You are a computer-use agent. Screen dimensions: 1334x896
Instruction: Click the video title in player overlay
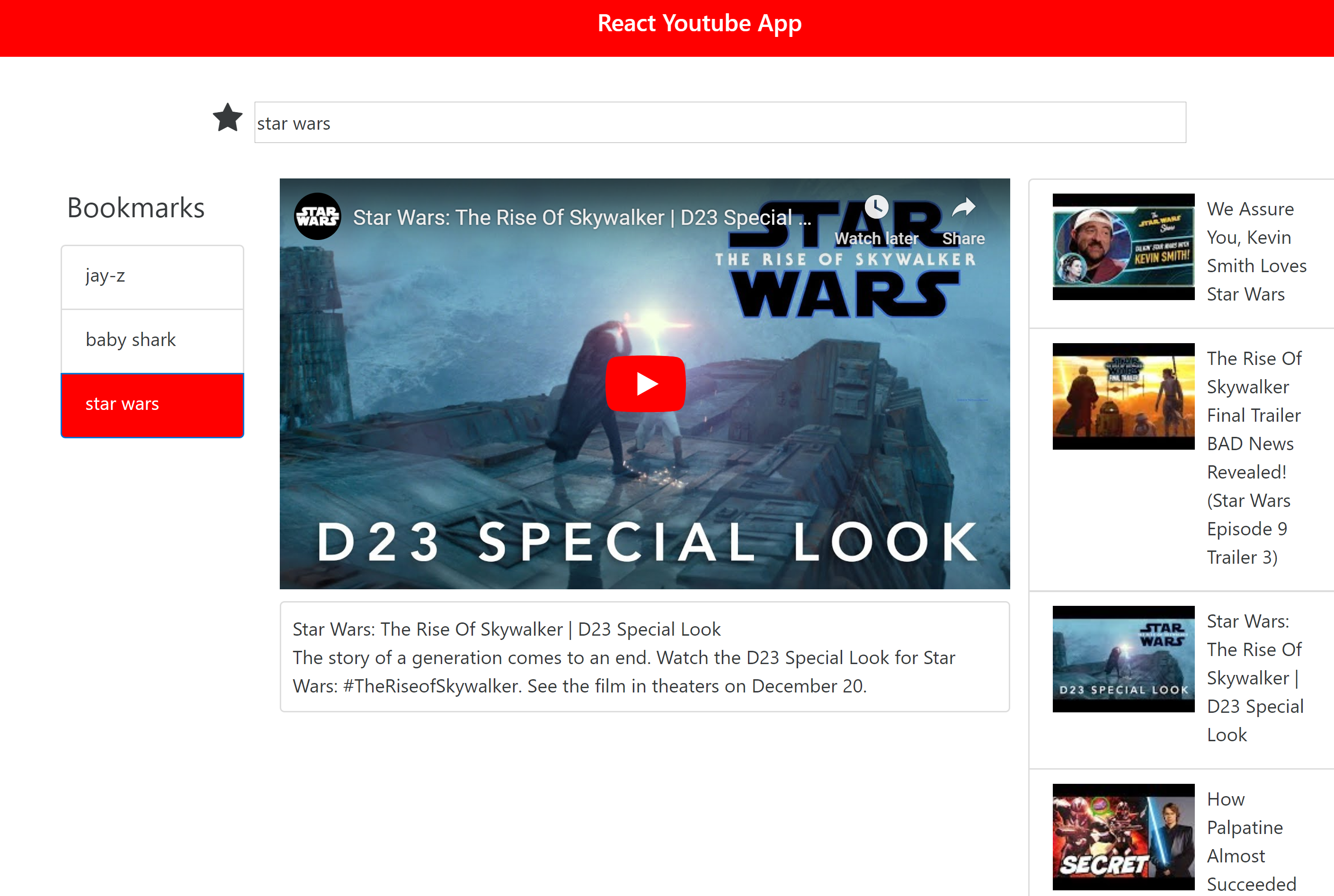click(581, 218)
